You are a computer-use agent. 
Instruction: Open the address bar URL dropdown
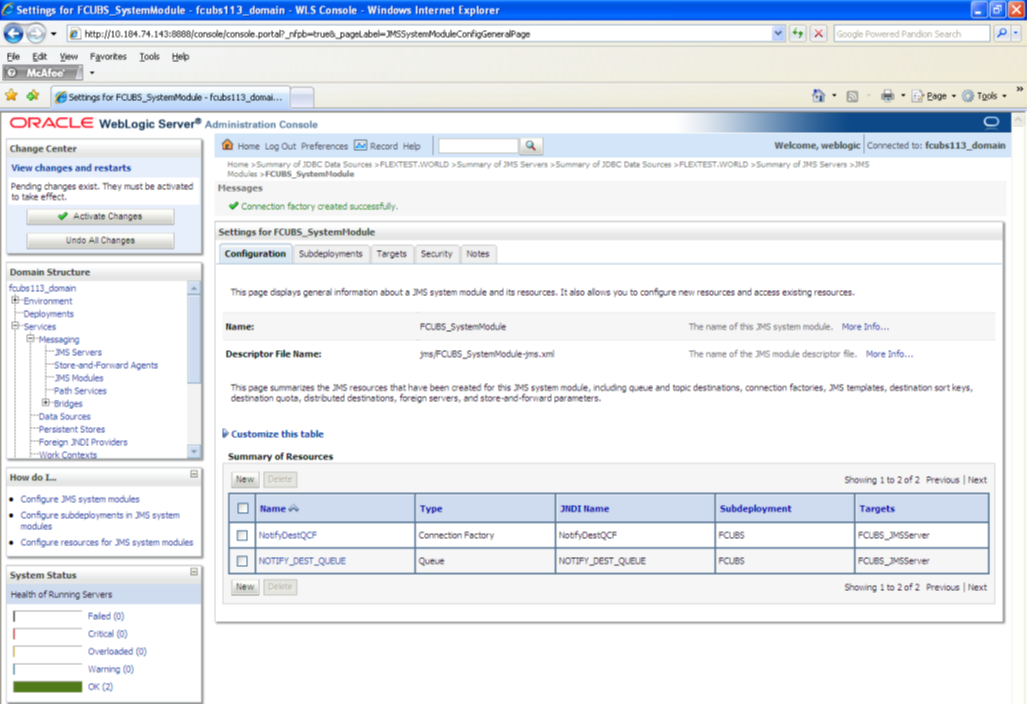tap(777, 33)
